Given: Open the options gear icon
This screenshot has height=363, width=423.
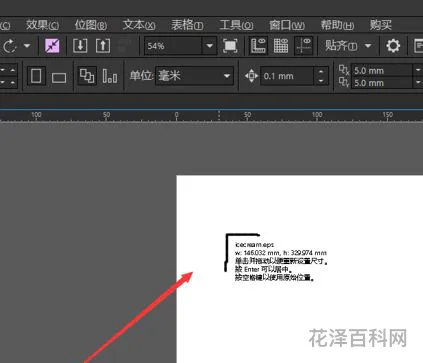Looking at the screenshot, I should click(393, 46).
